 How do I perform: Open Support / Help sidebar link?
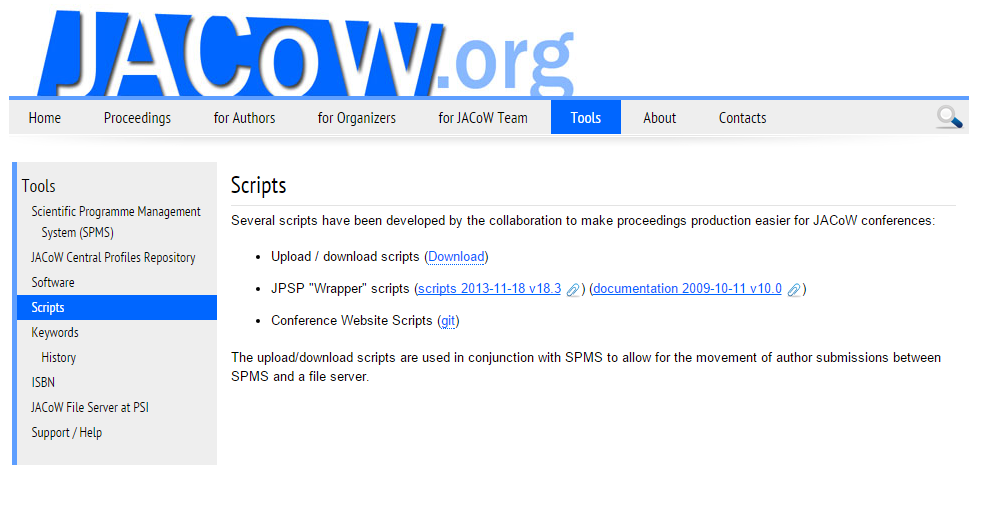pyautogui.click(x=67, y=432)
